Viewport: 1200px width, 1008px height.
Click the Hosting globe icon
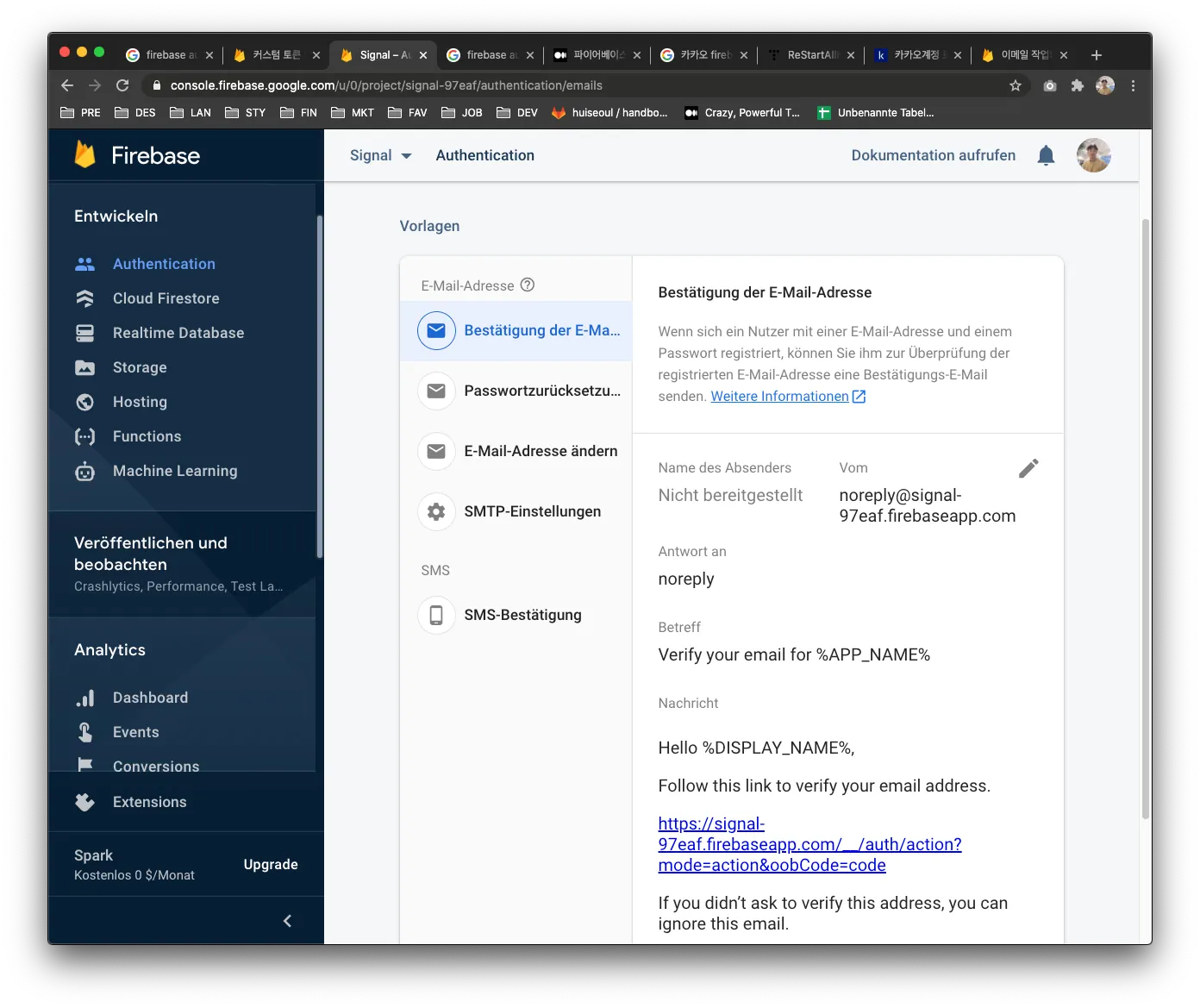point(84,402)
